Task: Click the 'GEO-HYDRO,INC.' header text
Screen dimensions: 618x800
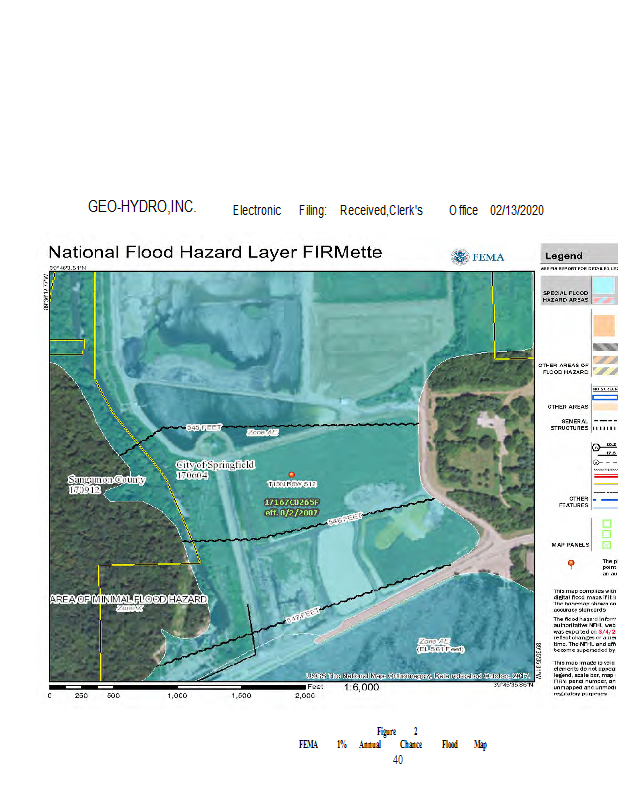Action: coord(142,207)
